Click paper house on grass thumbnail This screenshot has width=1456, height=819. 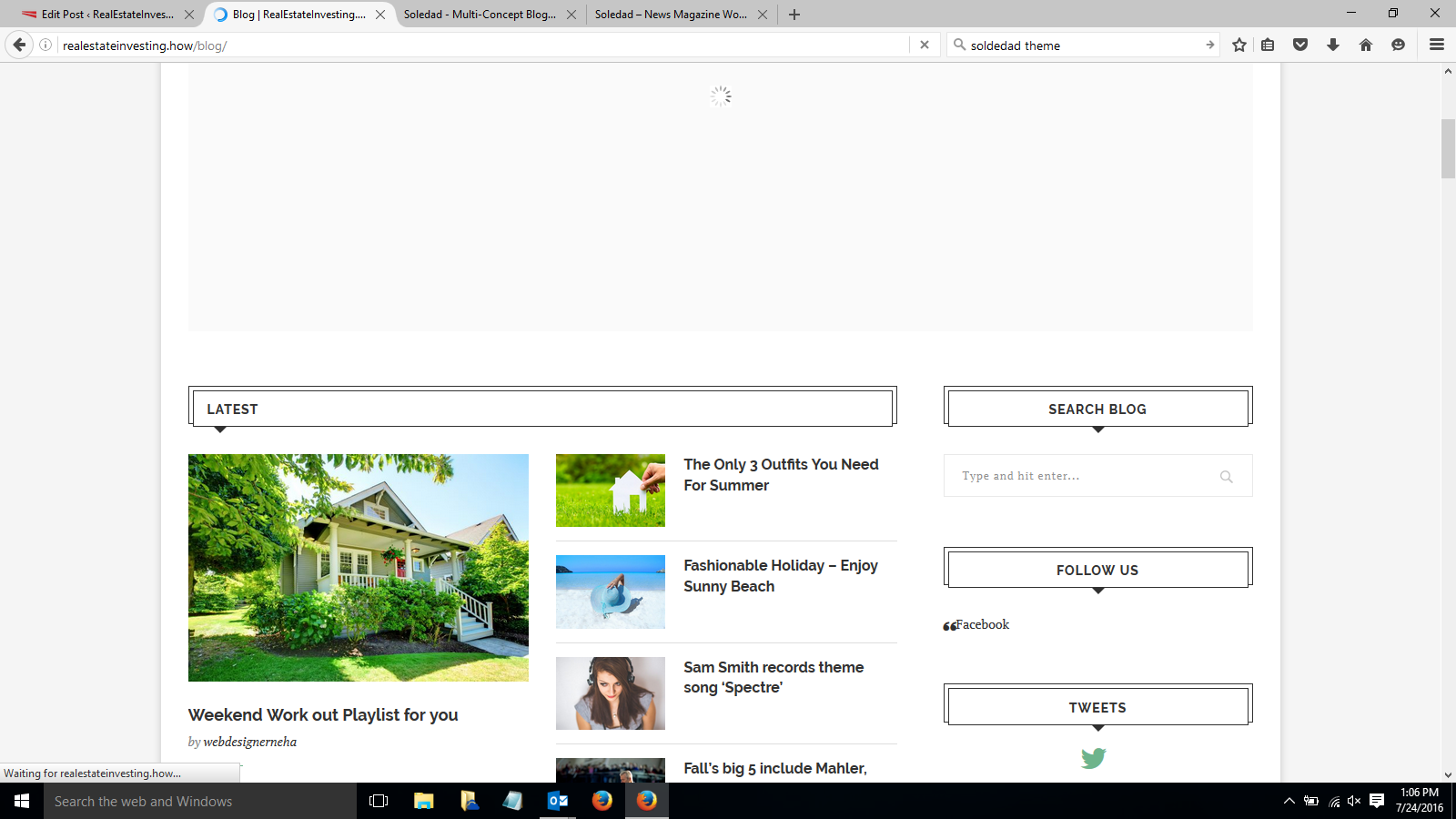611,490
